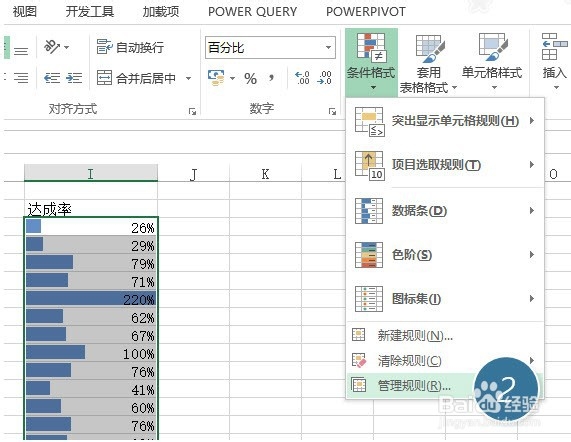This screenshot has height=442, width=571.
Task: Click the decrease decimal places icon
Action: tap(324, 78)
